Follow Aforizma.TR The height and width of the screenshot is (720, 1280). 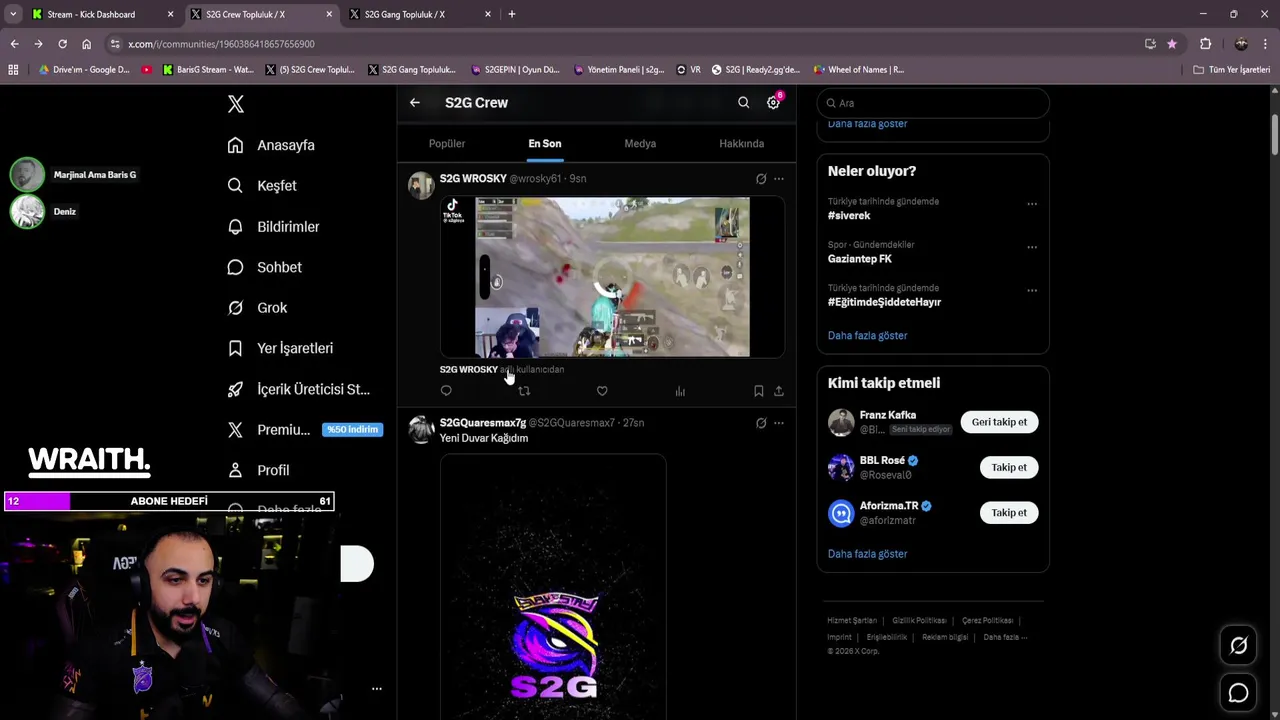tap(1009, 513)
